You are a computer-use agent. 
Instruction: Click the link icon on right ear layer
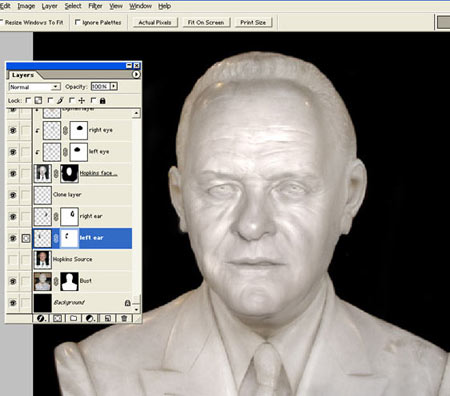tap(56, 216)
